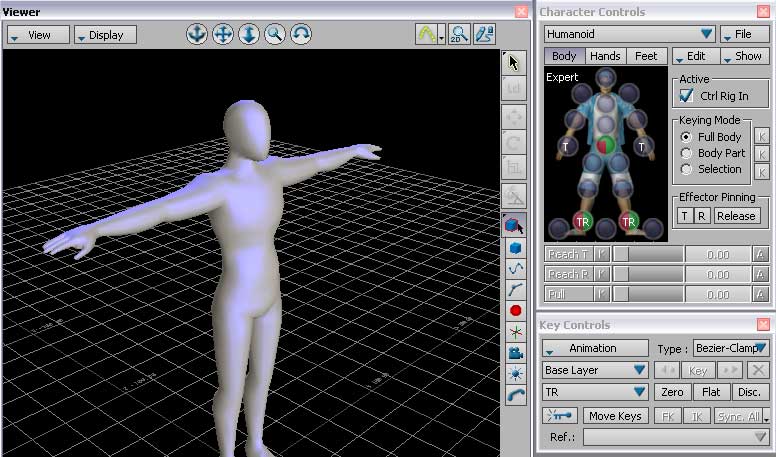Screen dimensions: 776x457
Task: Click the magnifying glass zoom icon
Action: [x=274, y=34]
